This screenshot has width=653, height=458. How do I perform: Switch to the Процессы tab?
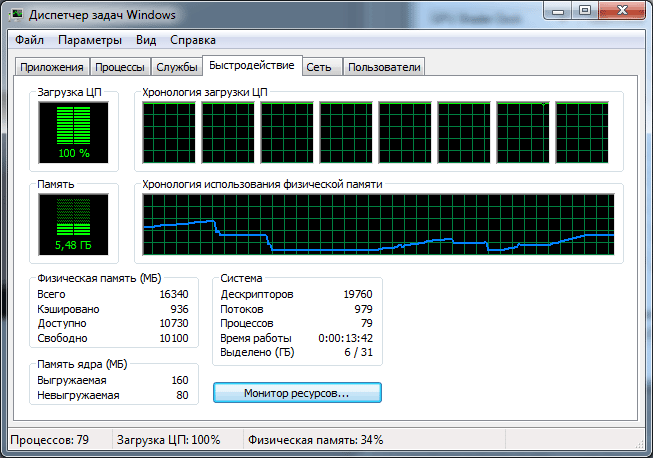coord(120,67)
